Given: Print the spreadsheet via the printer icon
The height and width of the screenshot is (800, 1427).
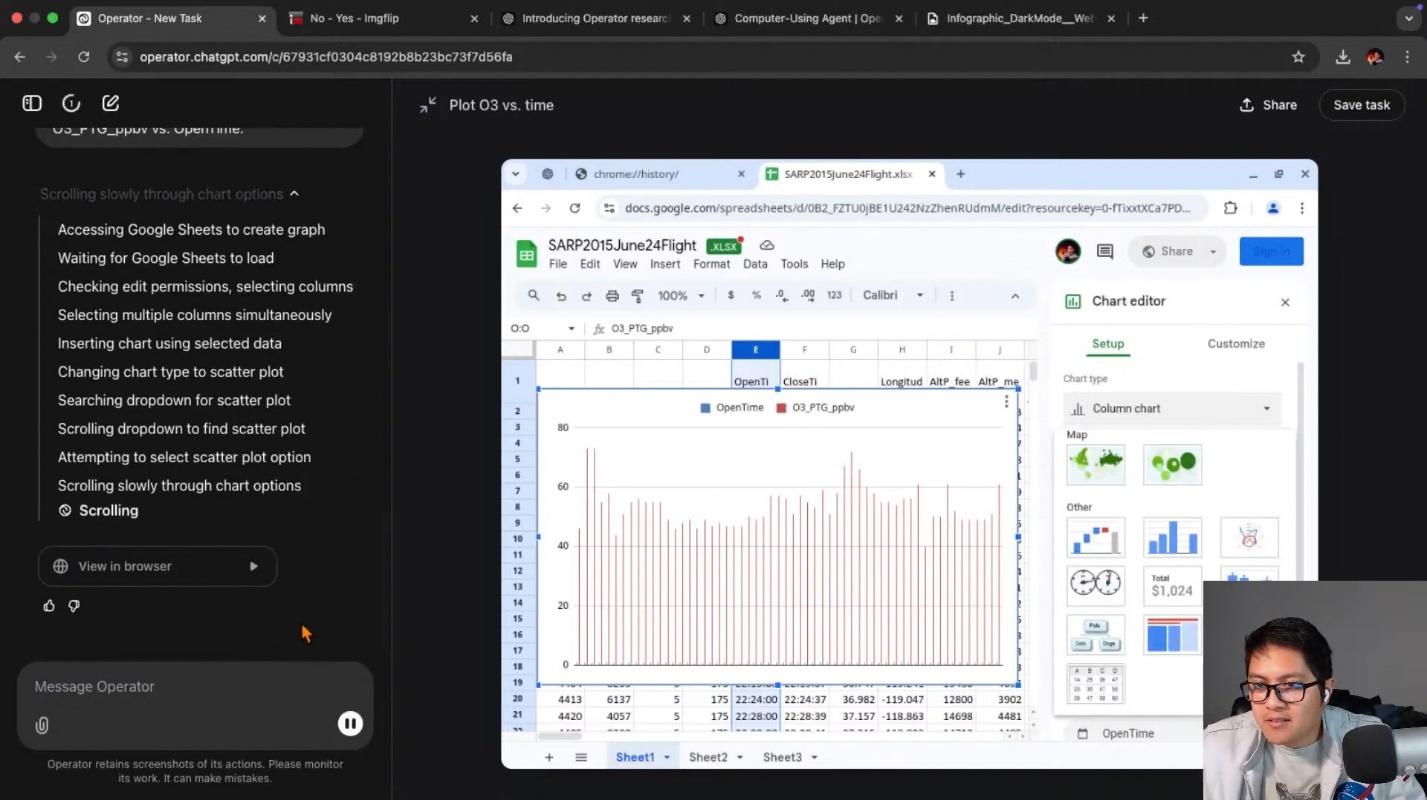Looking at the screenshot, I should (x=612, y=296).
